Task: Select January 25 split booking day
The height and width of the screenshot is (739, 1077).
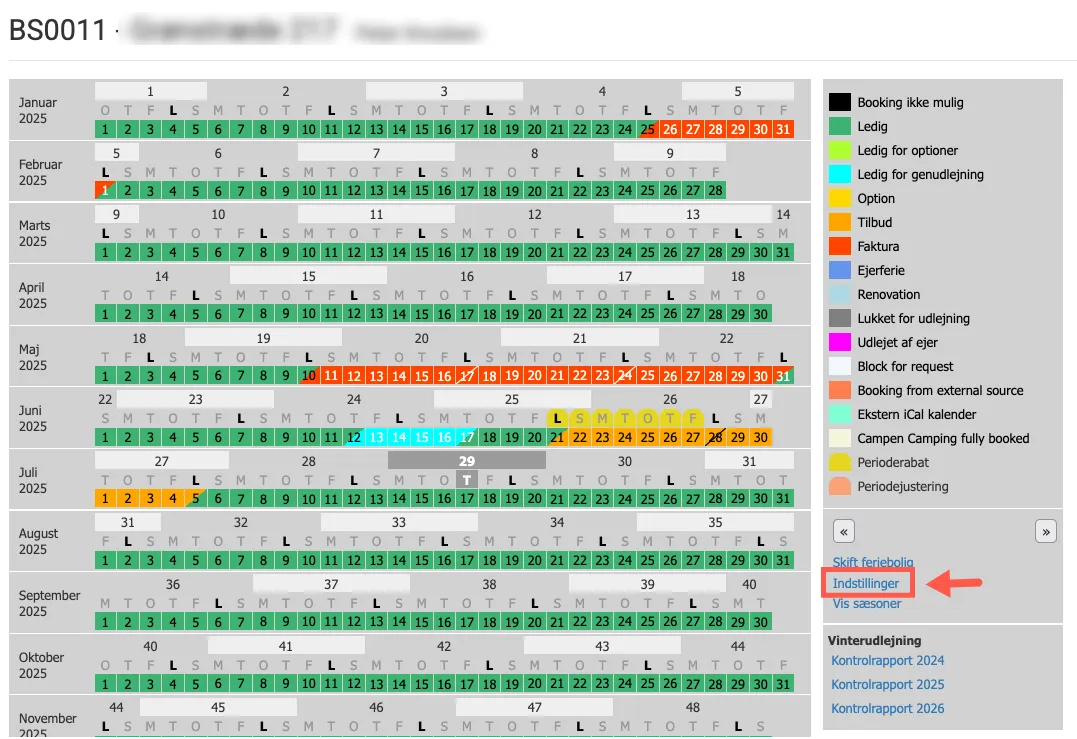Action: tap(648, 129)
